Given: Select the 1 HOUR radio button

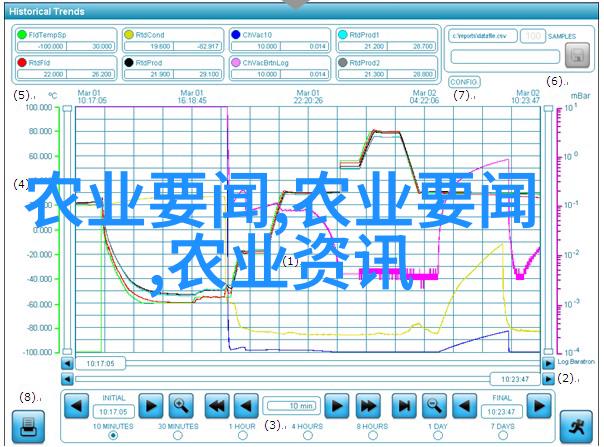Looking at the screenshot, I should tap(243, 435).
